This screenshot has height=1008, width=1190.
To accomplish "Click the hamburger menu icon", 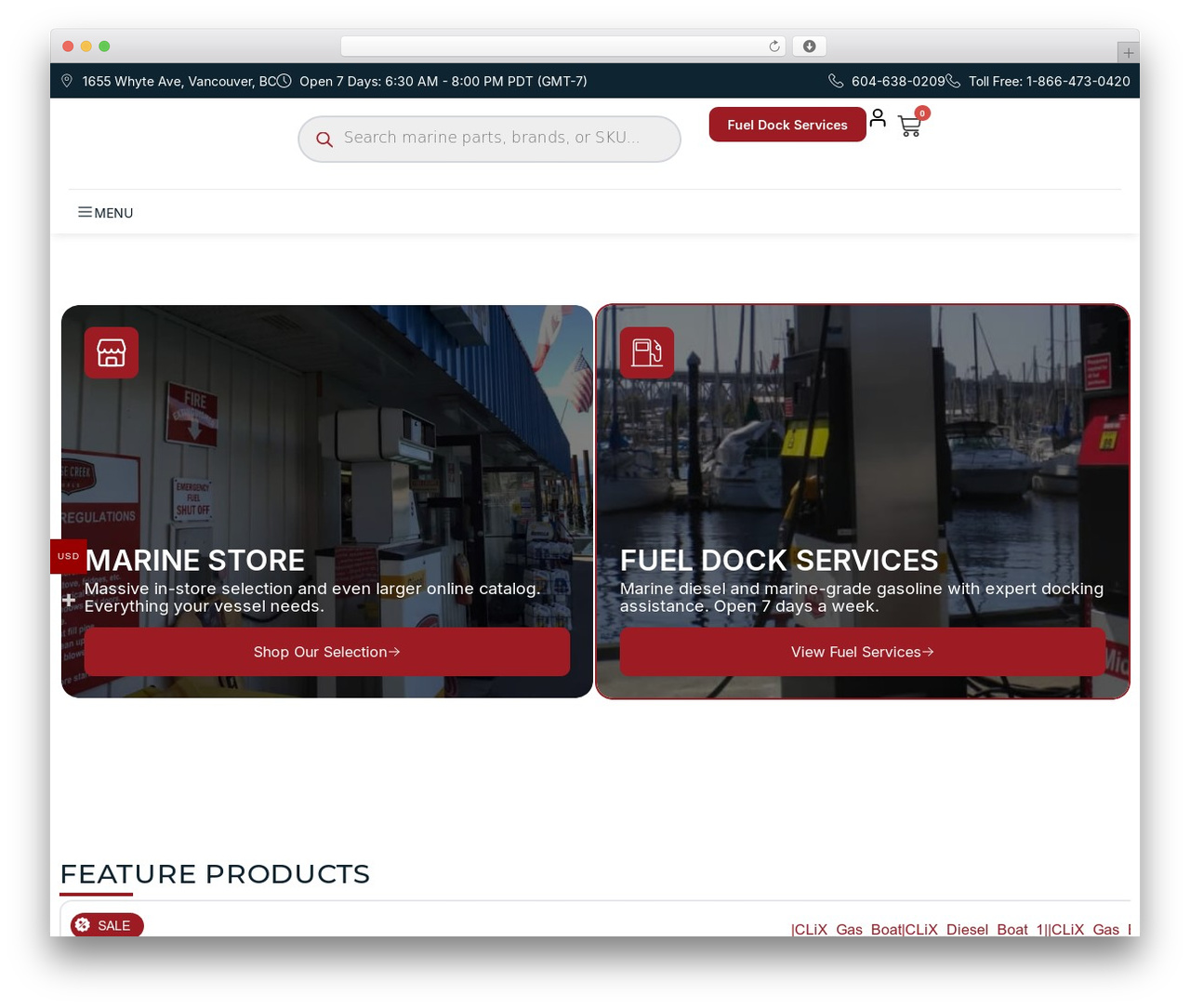I will point(85,212).
